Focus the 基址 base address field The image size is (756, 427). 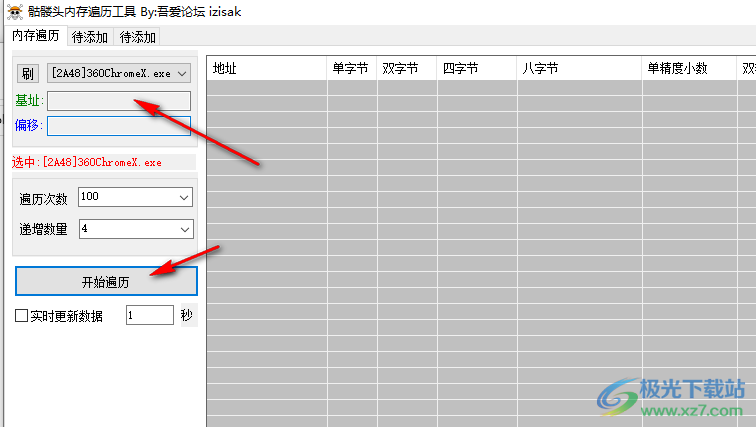pos(119,101)
